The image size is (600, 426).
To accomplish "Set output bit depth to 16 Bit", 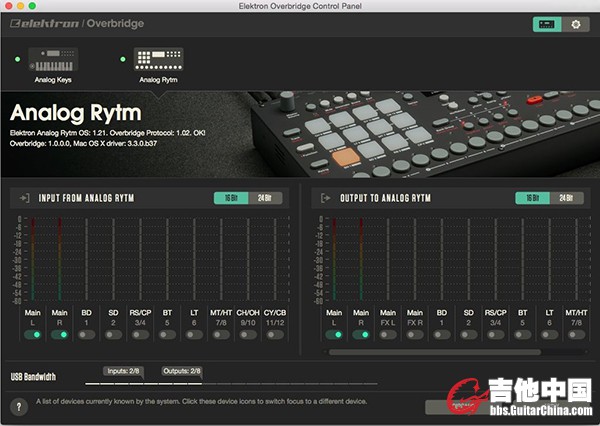I will point(533,198).
